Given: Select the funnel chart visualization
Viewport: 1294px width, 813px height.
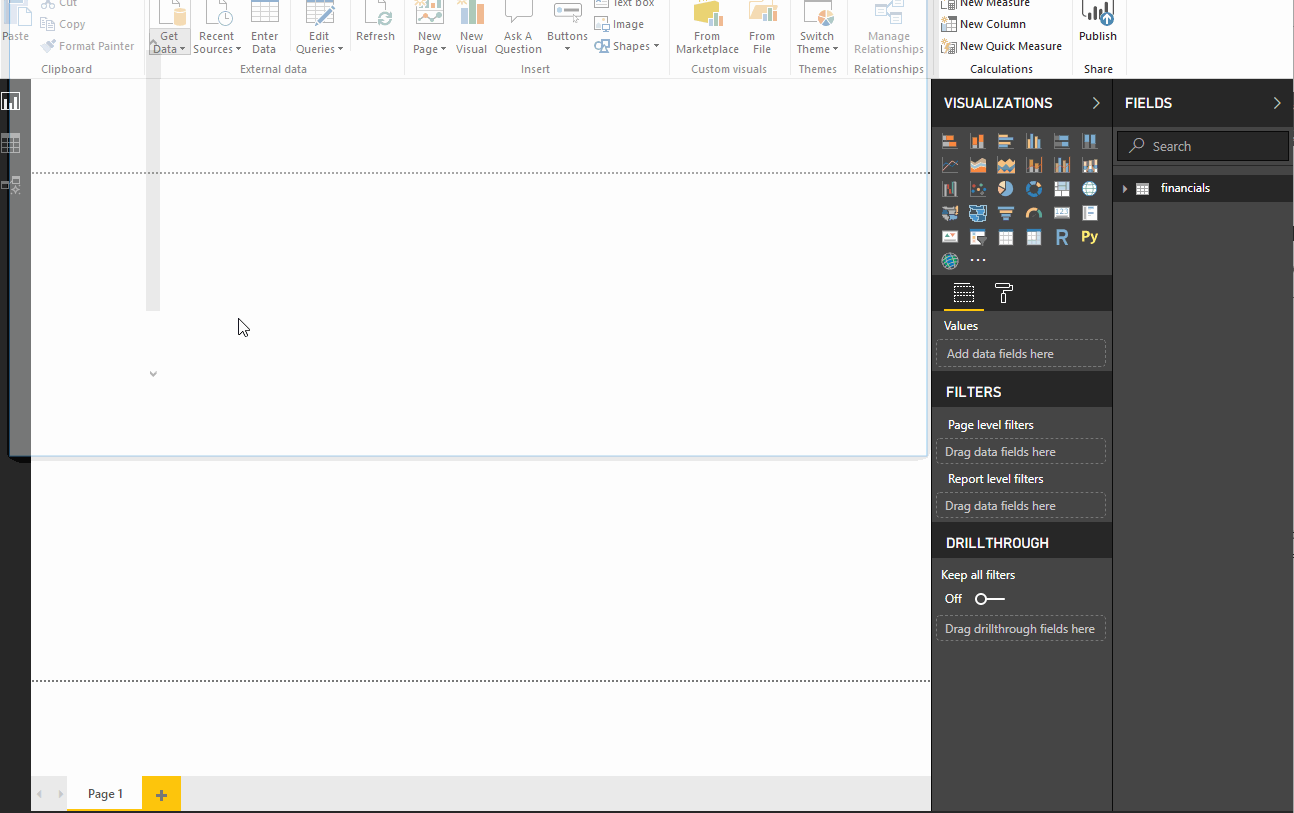Looking at the screenshot, I should [1006, 213].
